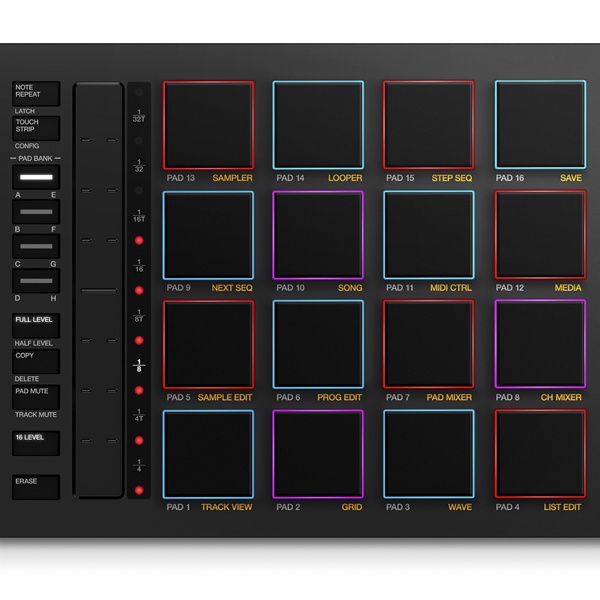Select Pad Bank A/E button

[x=36, y=177]
